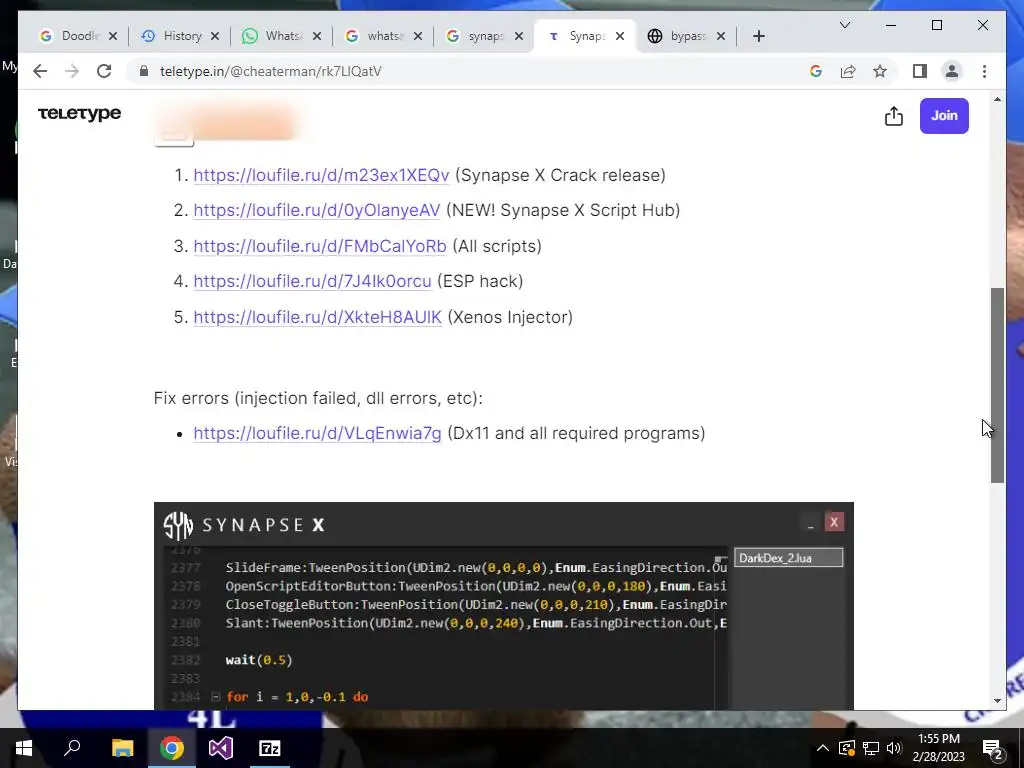This screenshot has width=1024, height=768.
Task: Click the padlock site info icon
Action: pos(144,71)
